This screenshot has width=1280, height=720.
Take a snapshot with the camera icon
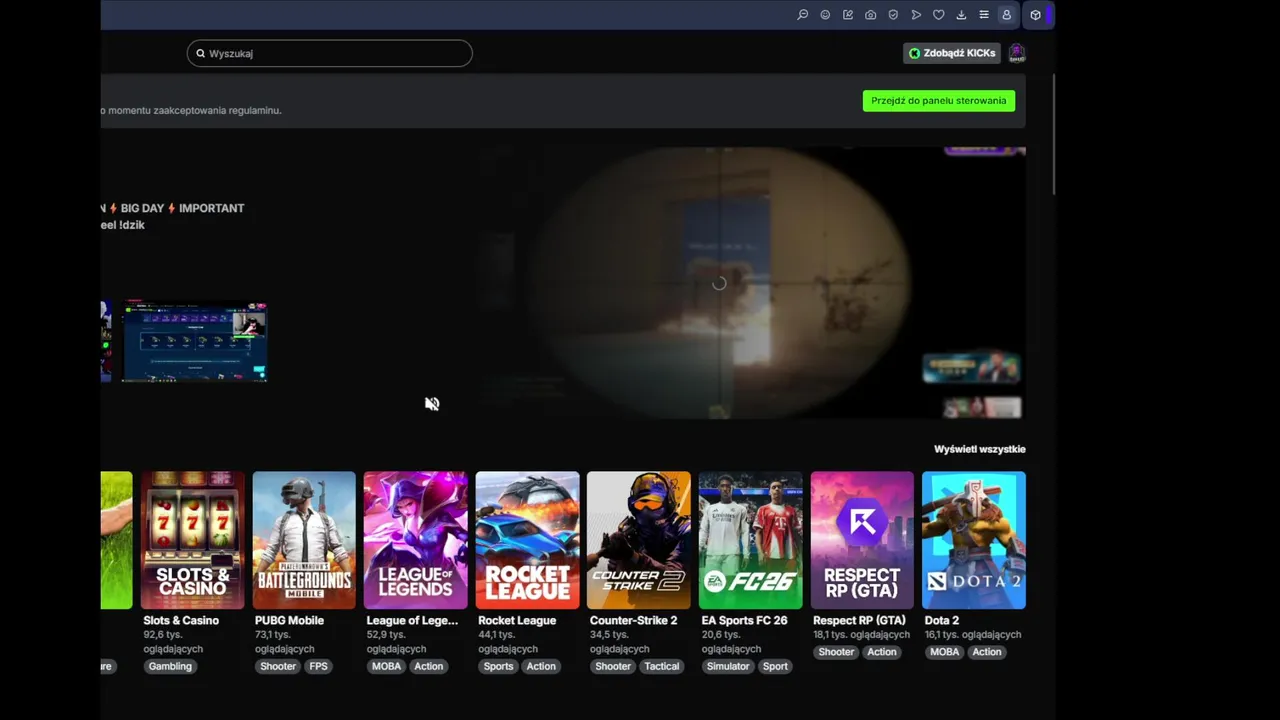click(870, 15)
